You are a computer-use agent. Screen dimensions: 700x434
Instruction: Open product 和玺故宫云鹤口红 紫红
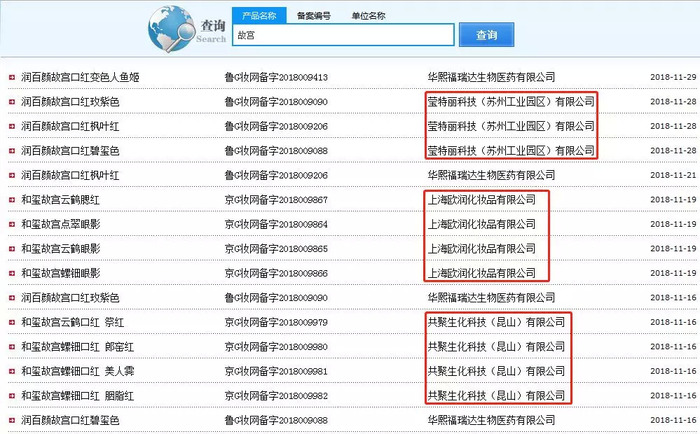click(72, 322)
